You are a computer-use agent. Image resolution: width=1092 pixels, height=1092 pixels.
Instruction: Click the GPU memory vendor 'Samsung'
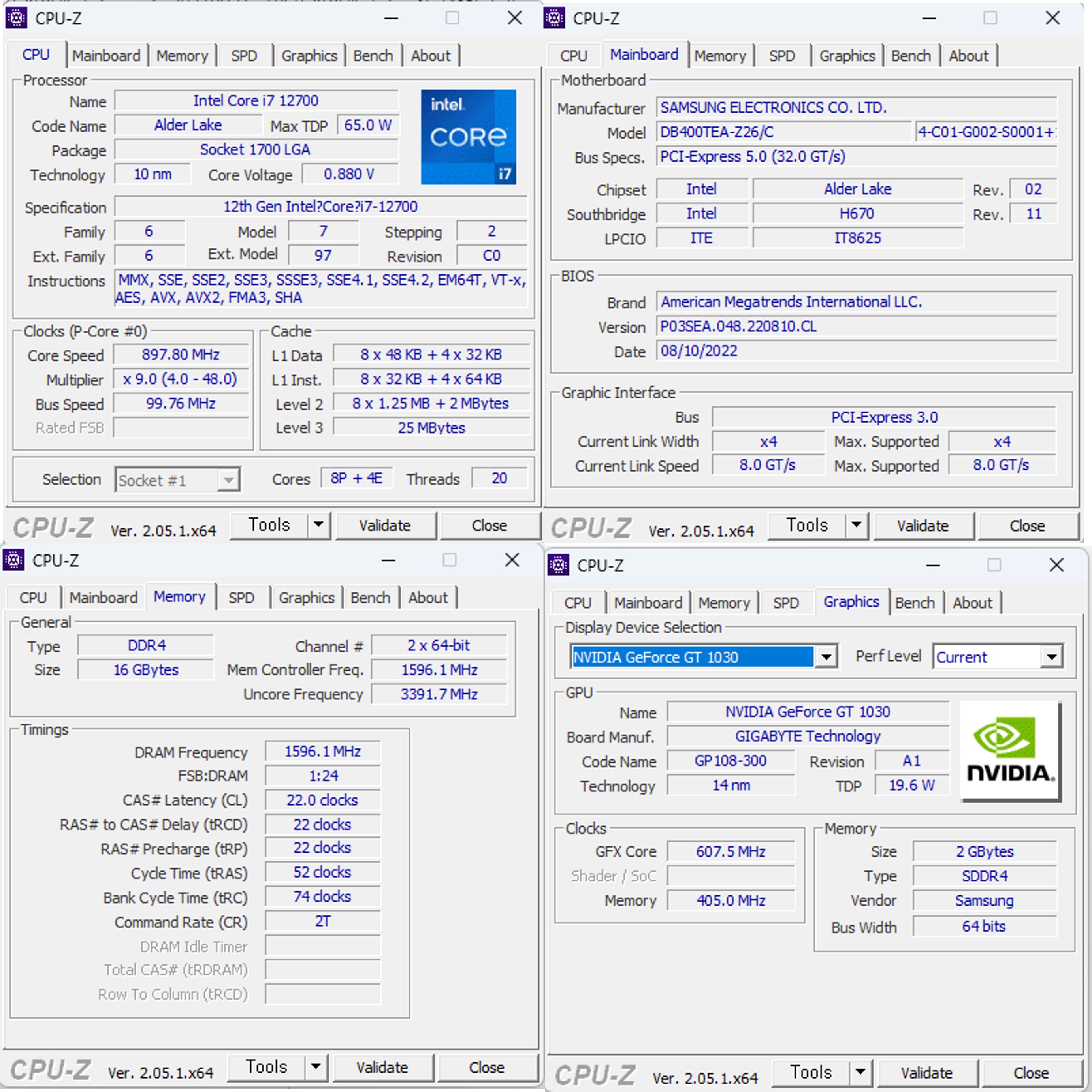pos(985,900)
